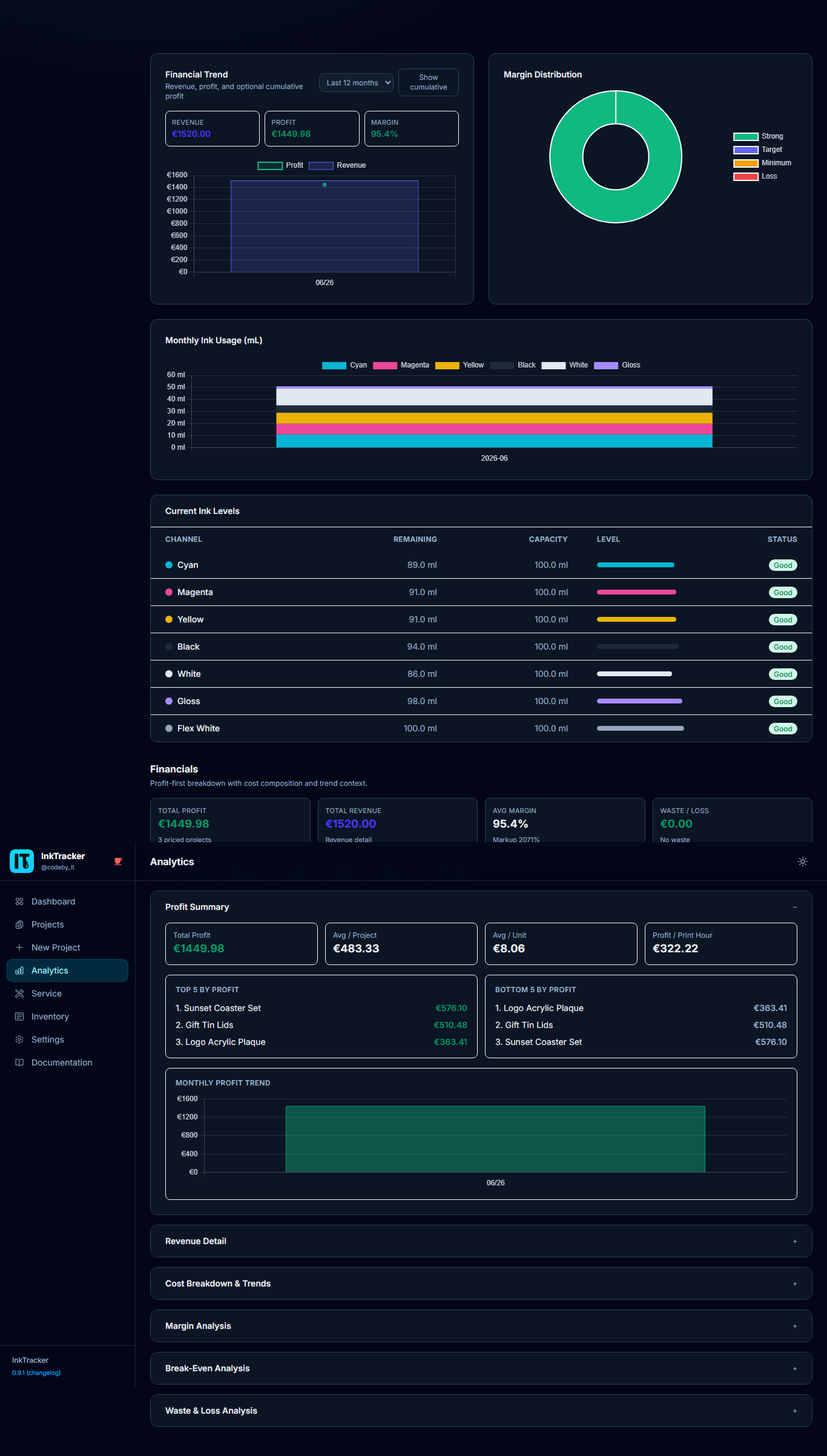Click the Avg Margin 95.4% card

point(565,820)
